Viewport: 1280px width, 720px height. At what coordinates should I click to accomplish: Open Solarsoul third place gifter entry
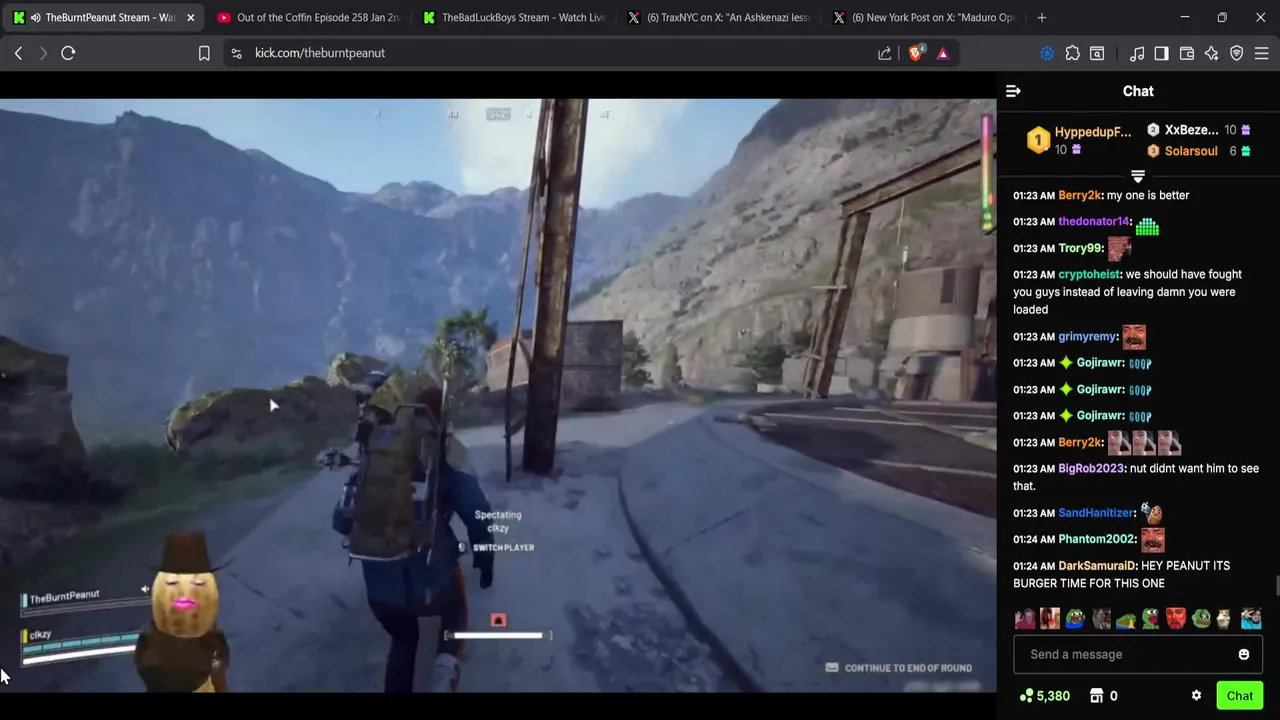click(1198, 151)
